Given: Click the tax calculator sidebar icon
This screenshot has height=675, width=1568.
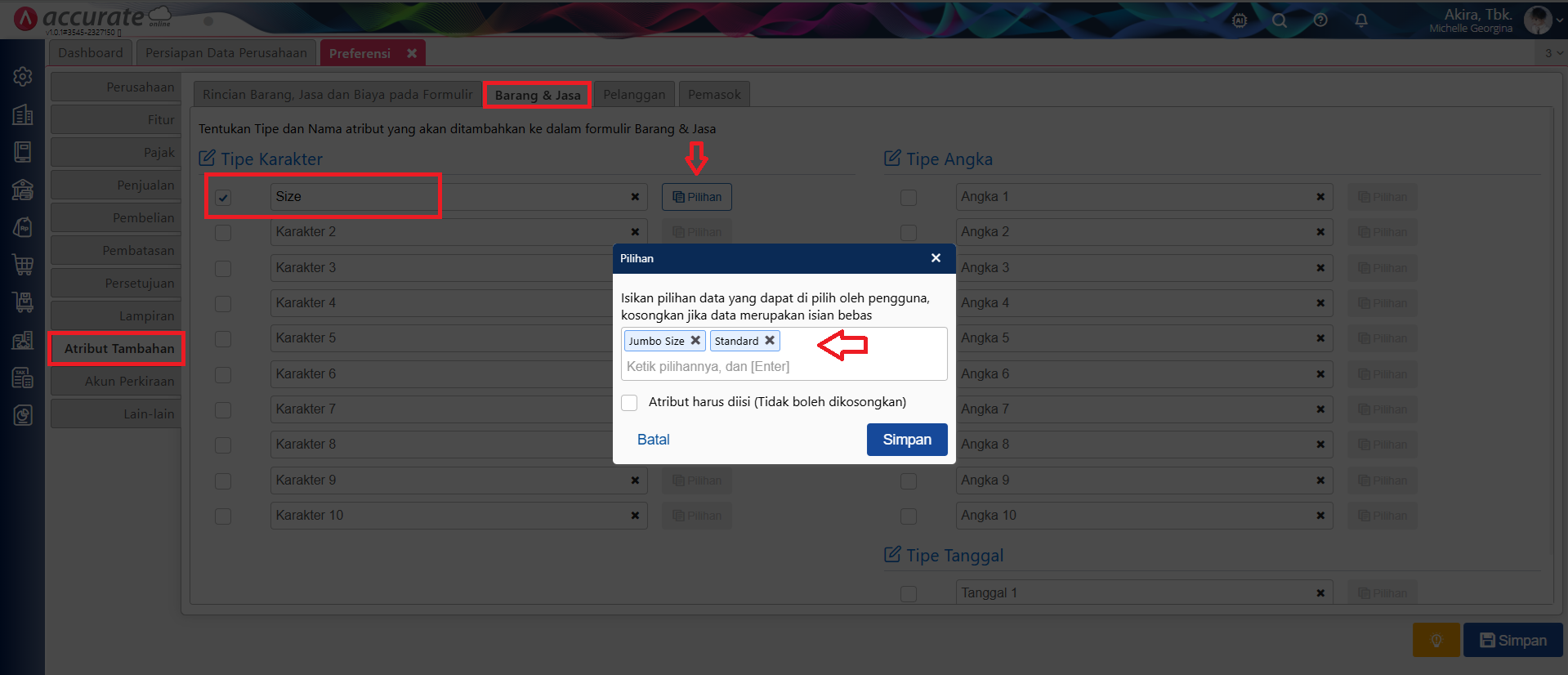Looking at the screenshot, I should coord(23,378).
